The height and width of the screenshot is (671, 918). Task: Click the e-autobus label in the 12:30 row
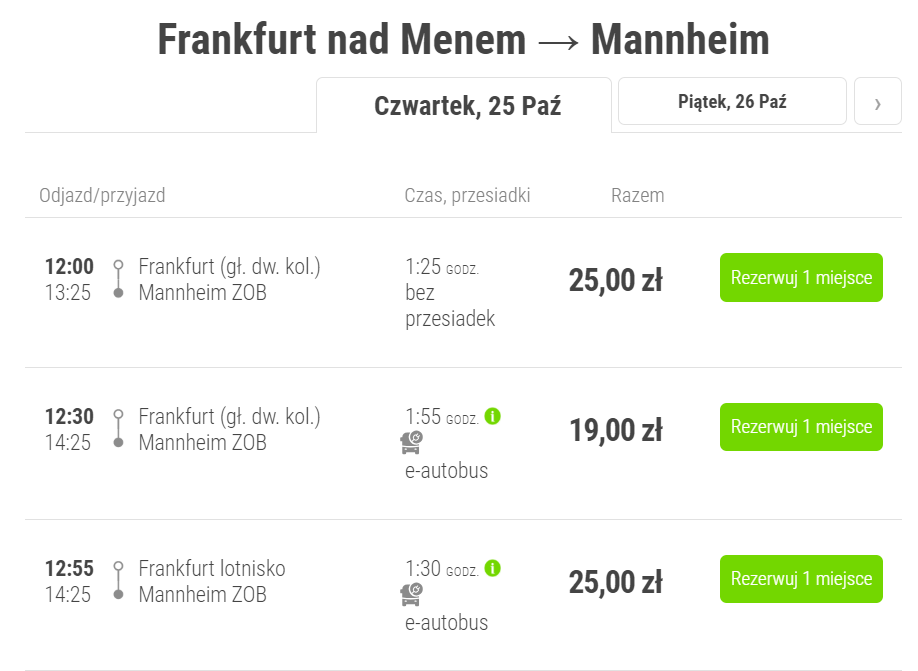446,471
